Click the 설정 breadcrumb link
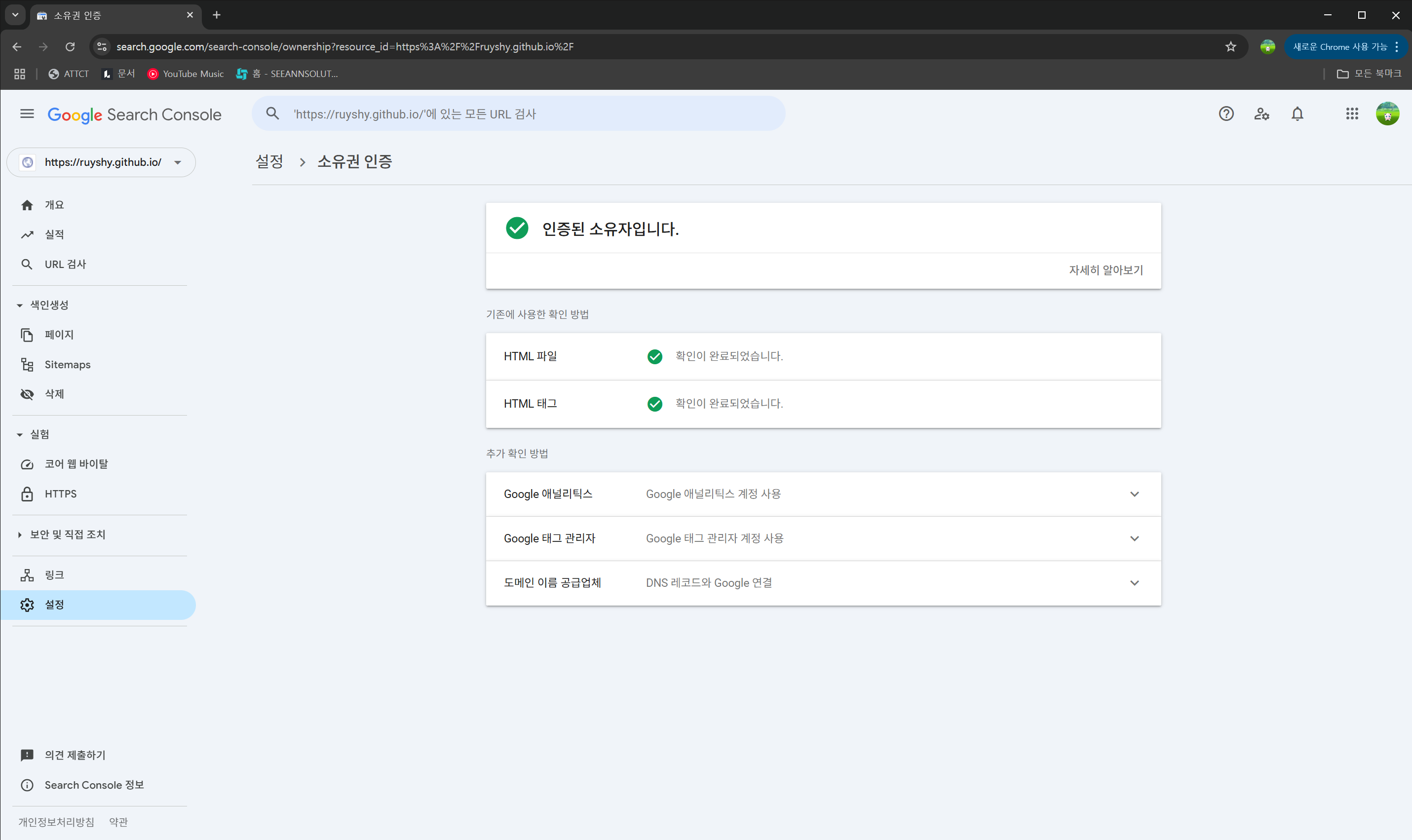1412x840 pixels. click(x=269, y=162)
